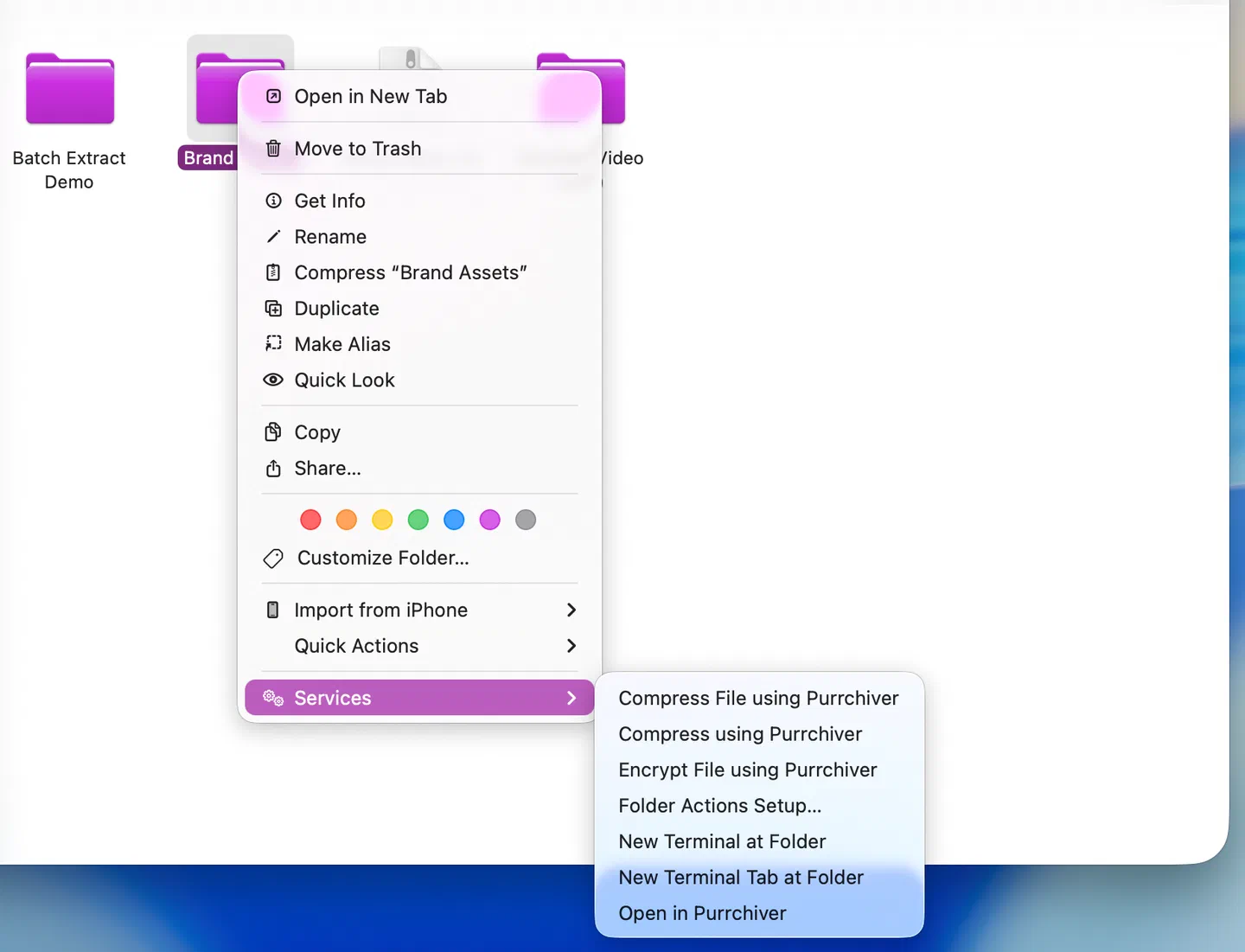This screenshot has height=952, width=1245.
Task: Expand Quick Actions chevron arrow
Action: (571, 646)
